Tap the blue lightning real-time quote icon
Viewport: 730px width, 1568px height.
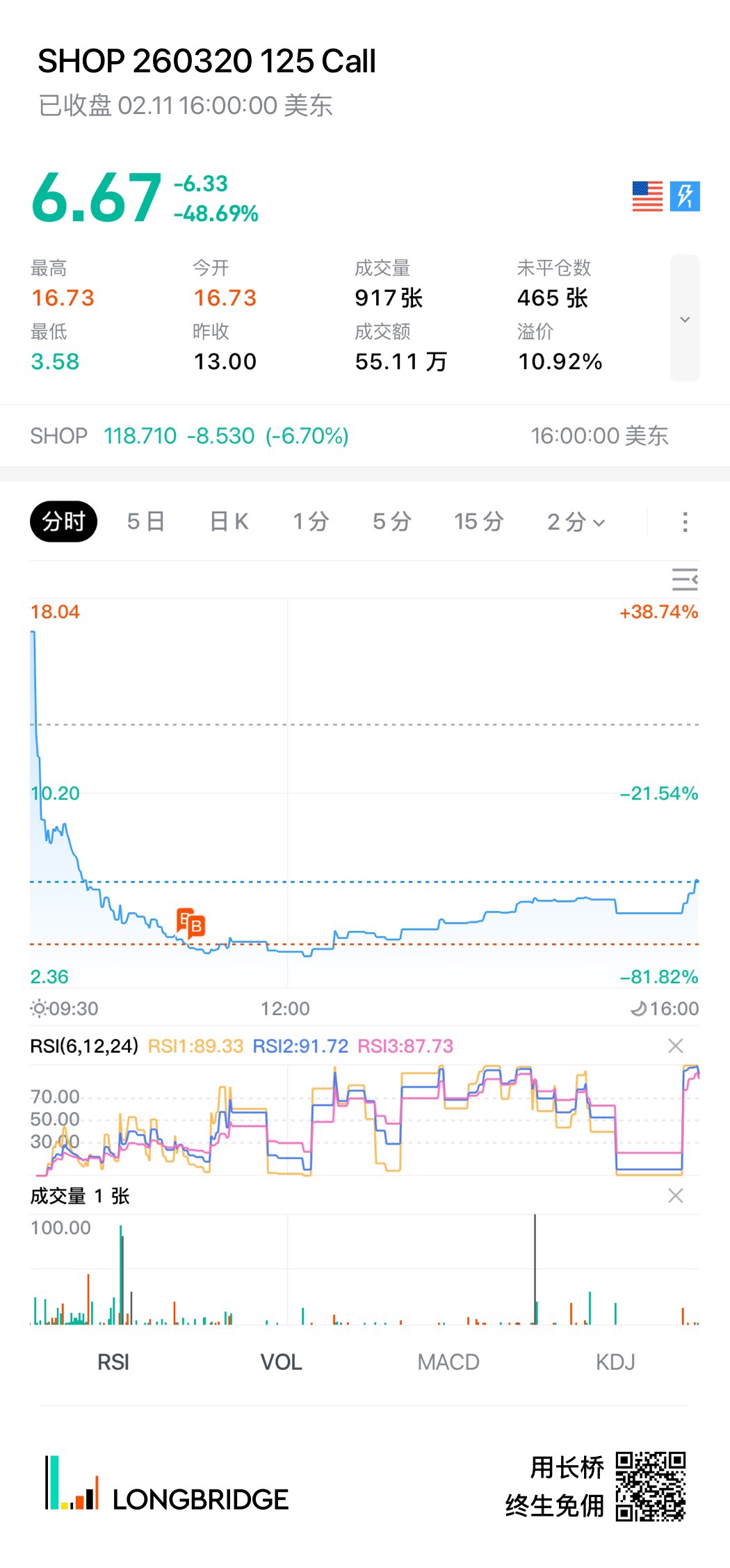[x=685, y=196]
